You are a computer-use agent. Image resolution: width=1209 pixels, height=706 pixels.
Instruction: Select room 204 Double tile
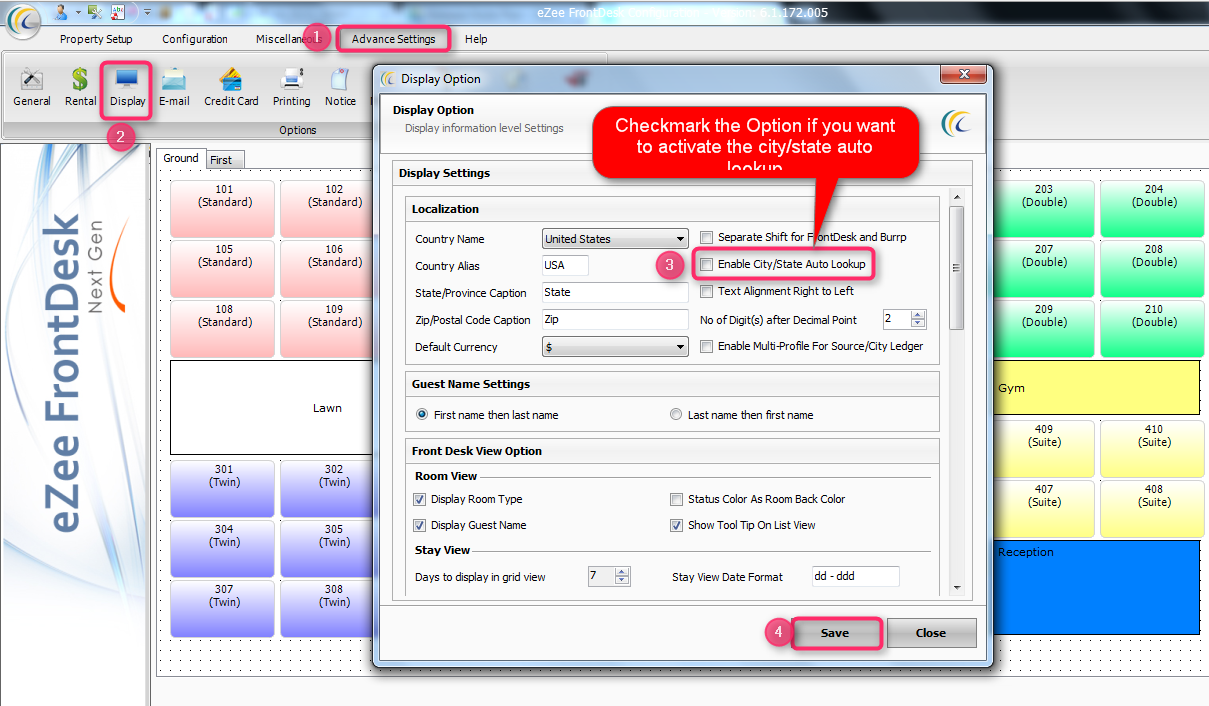[1154, 208]
